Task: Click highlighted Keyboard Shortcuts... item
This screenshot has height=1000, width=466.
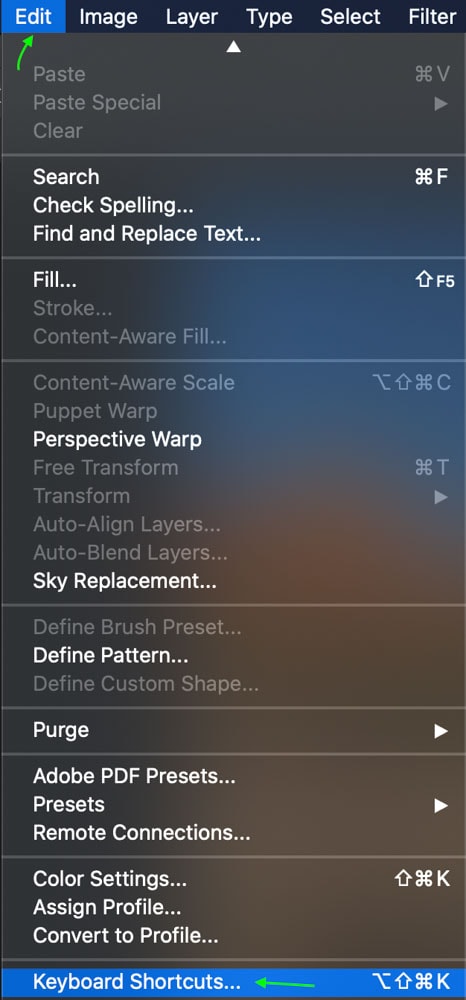Action: (x=233, y=982)
